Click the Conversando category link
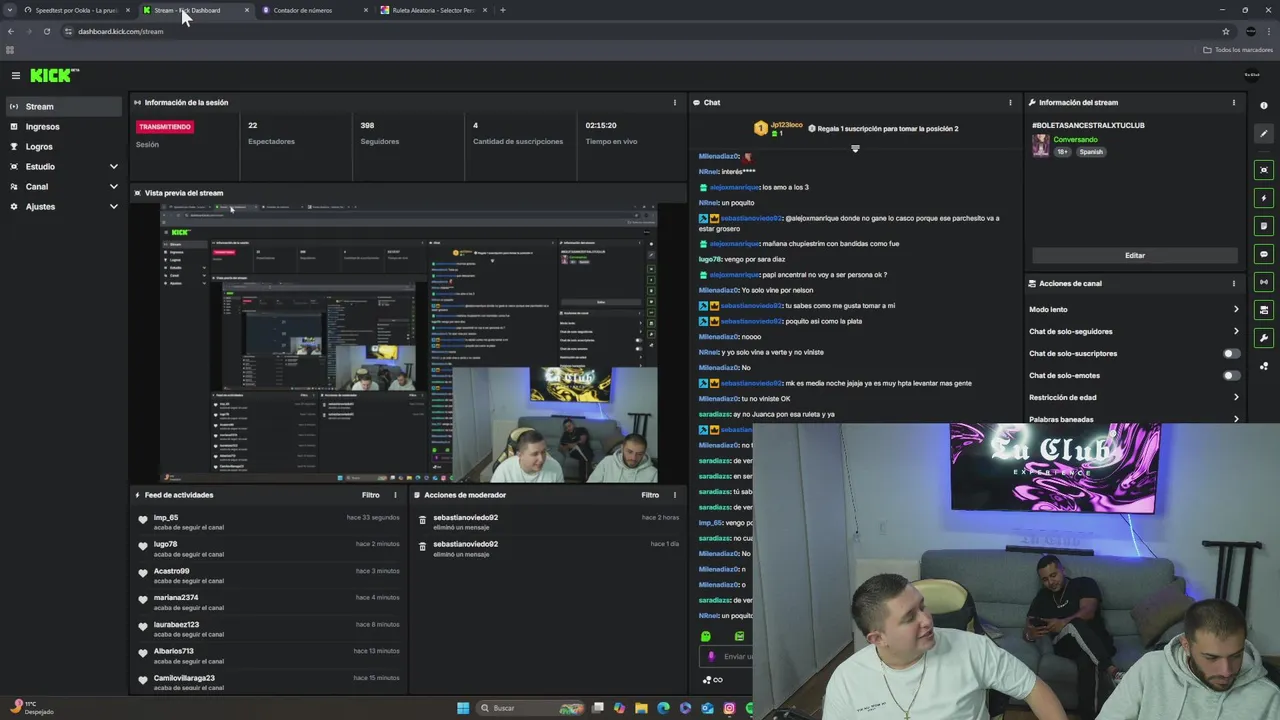 (1075, 139)
